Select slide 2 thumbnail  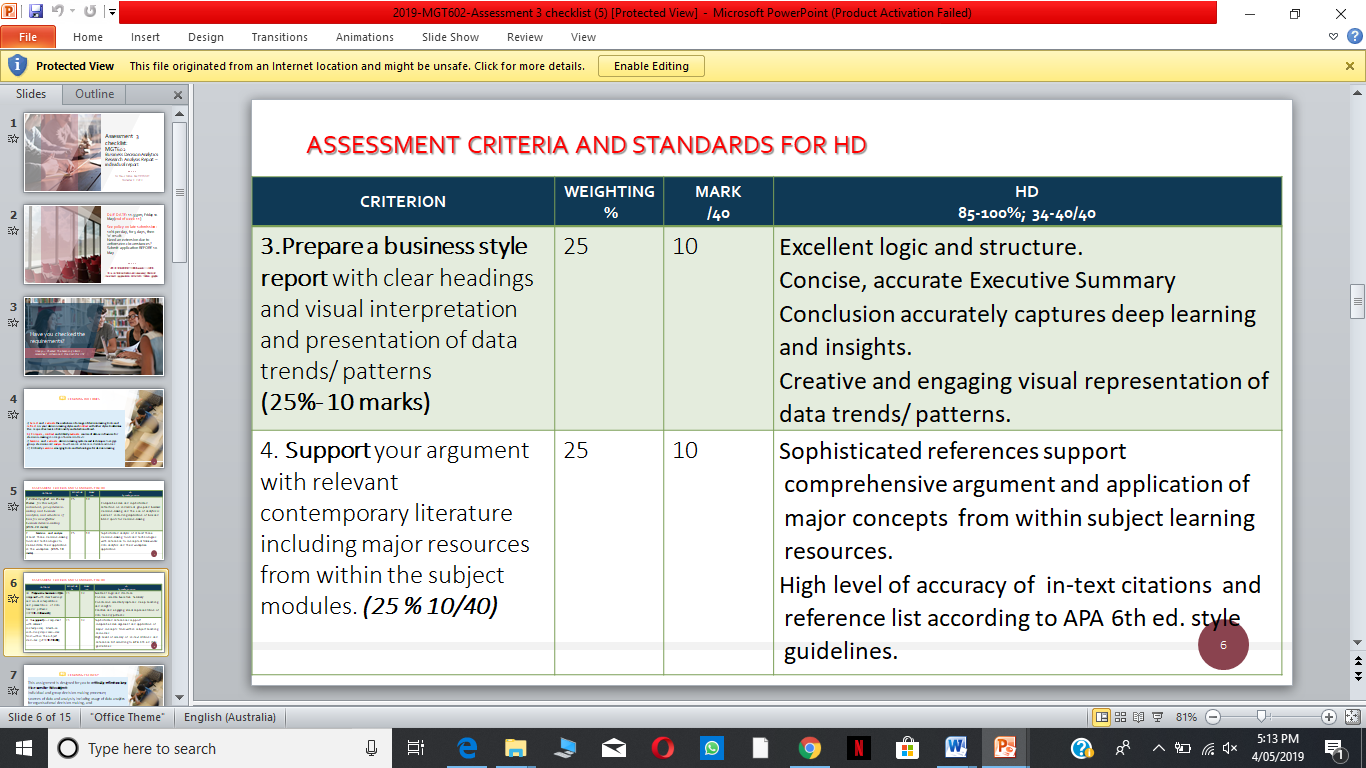pos(94,244)
